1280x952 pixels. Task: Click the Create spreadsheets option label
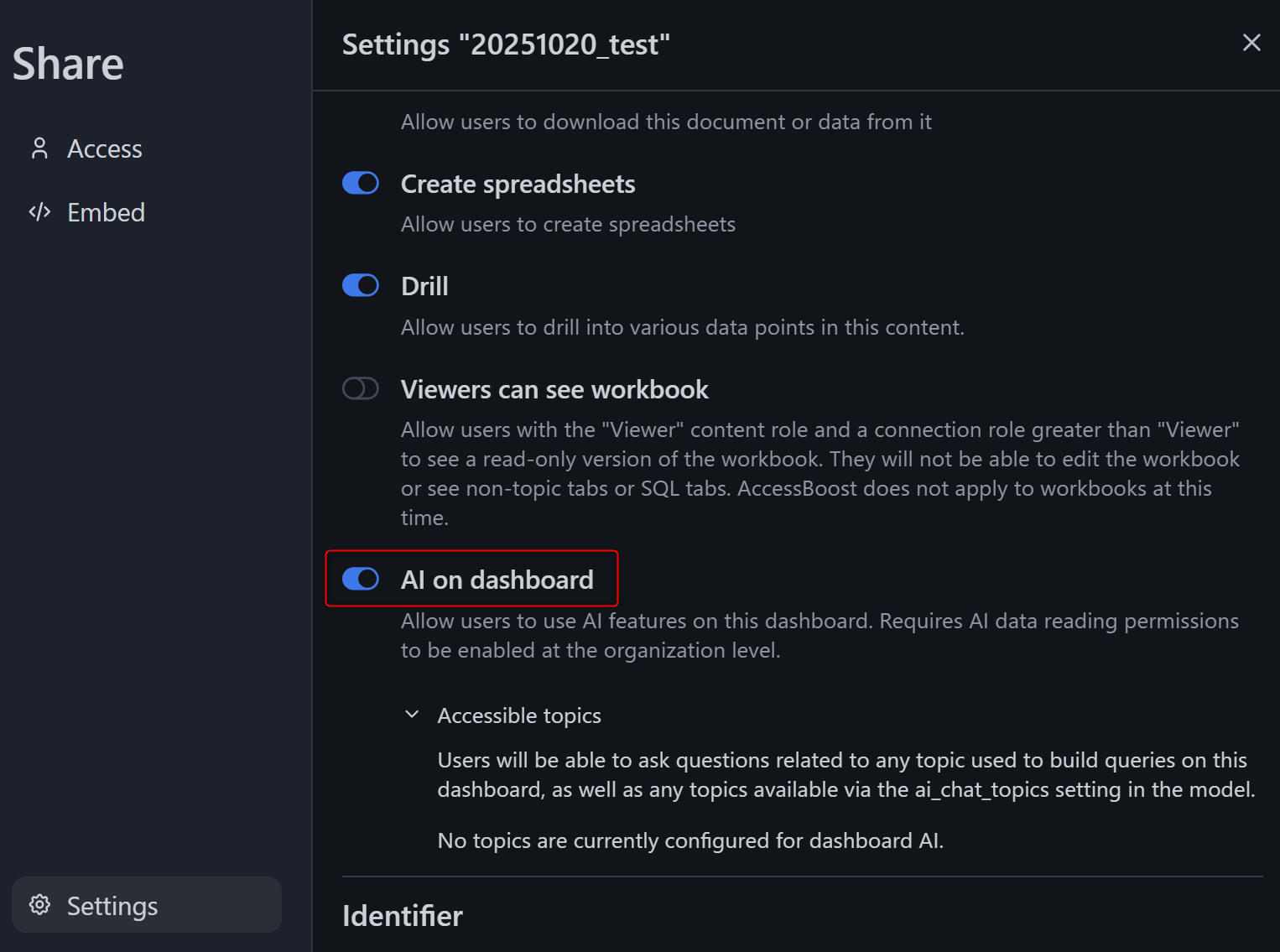click(518, 184)
